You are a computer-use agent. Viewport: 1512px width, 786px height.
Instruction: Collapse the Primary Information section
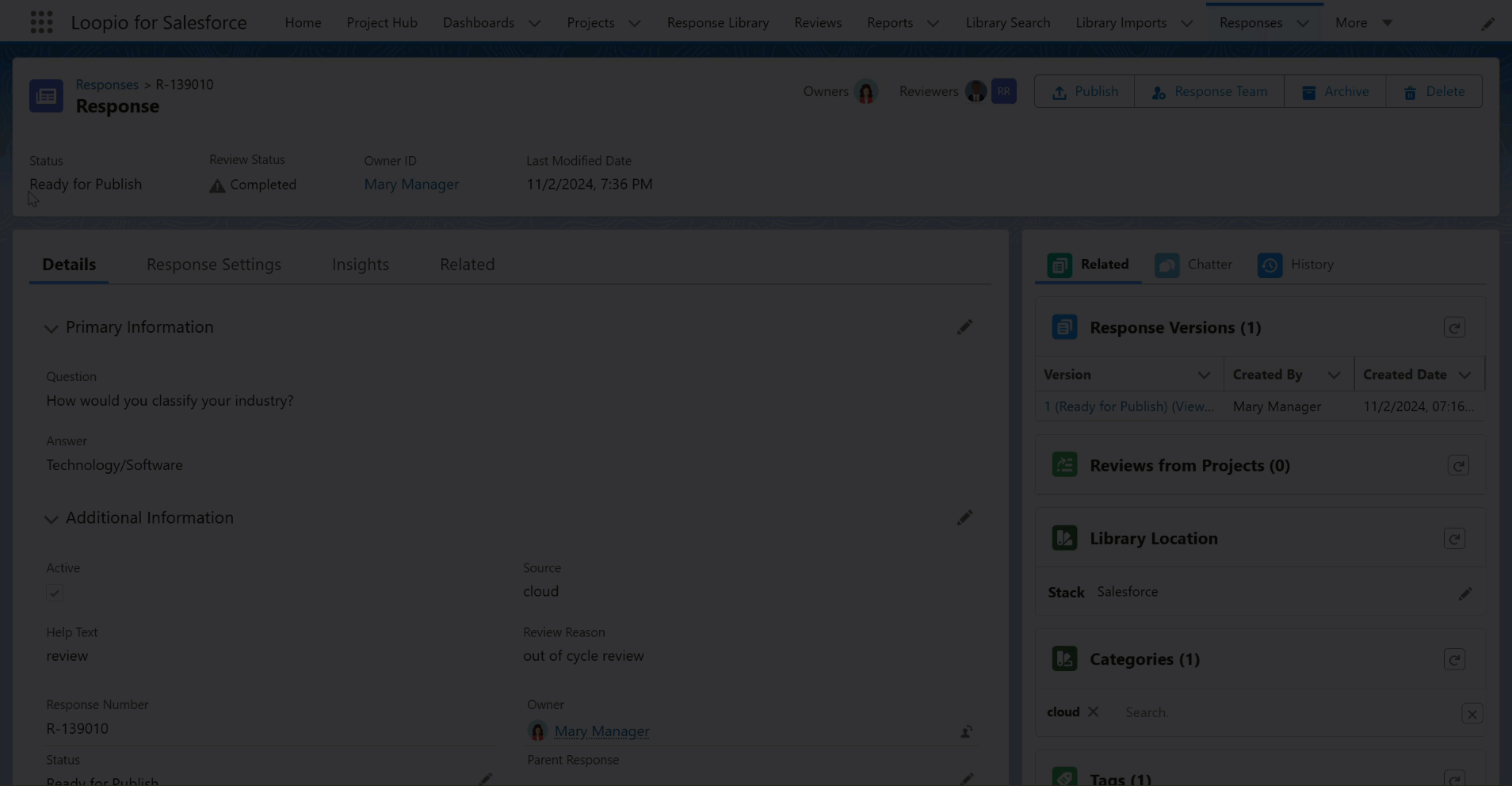(52, 329)
